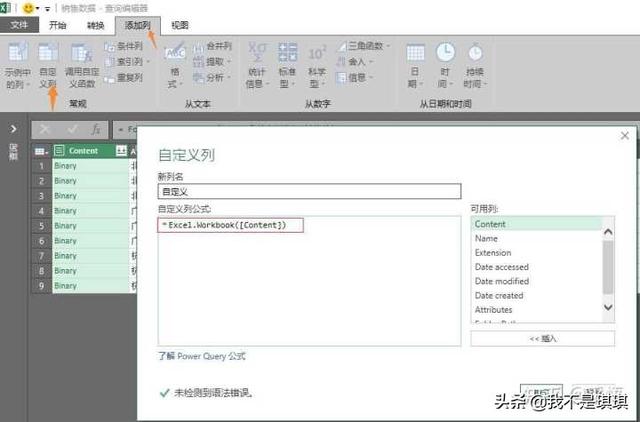Viewport: 640px width, 422px height.
Task: Open the quick access toolbar dropdown arrow
Action: (x=47, y=9)
